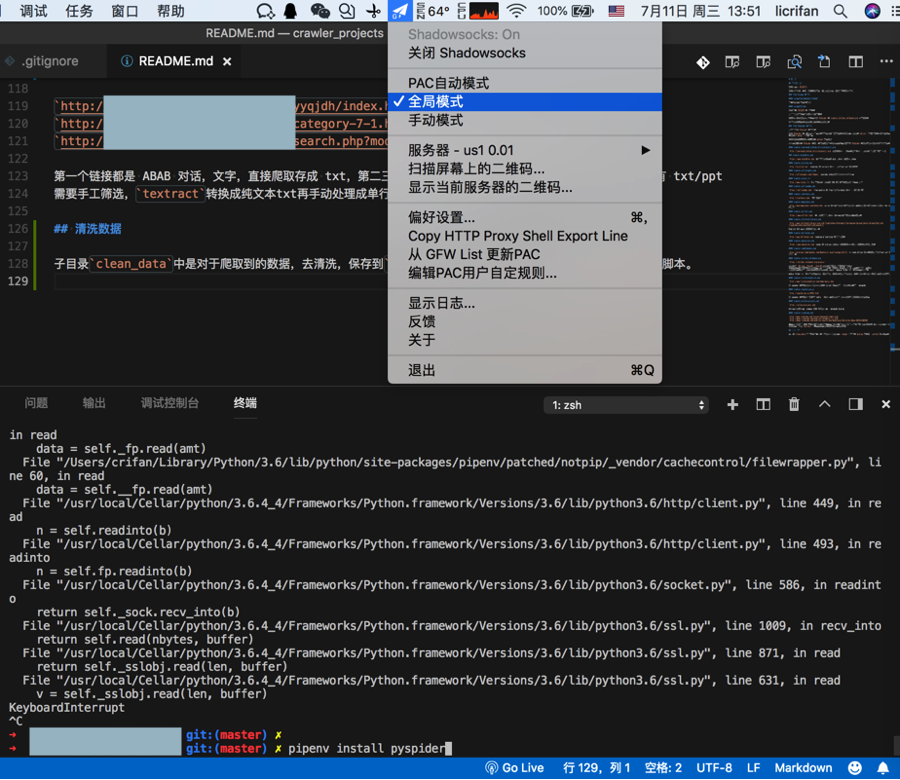The height and width of the screenshot is (780, 900).
Task: Choose 关闭 Shadowsocks menu entry
Action: pyautogui.click(x=525, y=53)
